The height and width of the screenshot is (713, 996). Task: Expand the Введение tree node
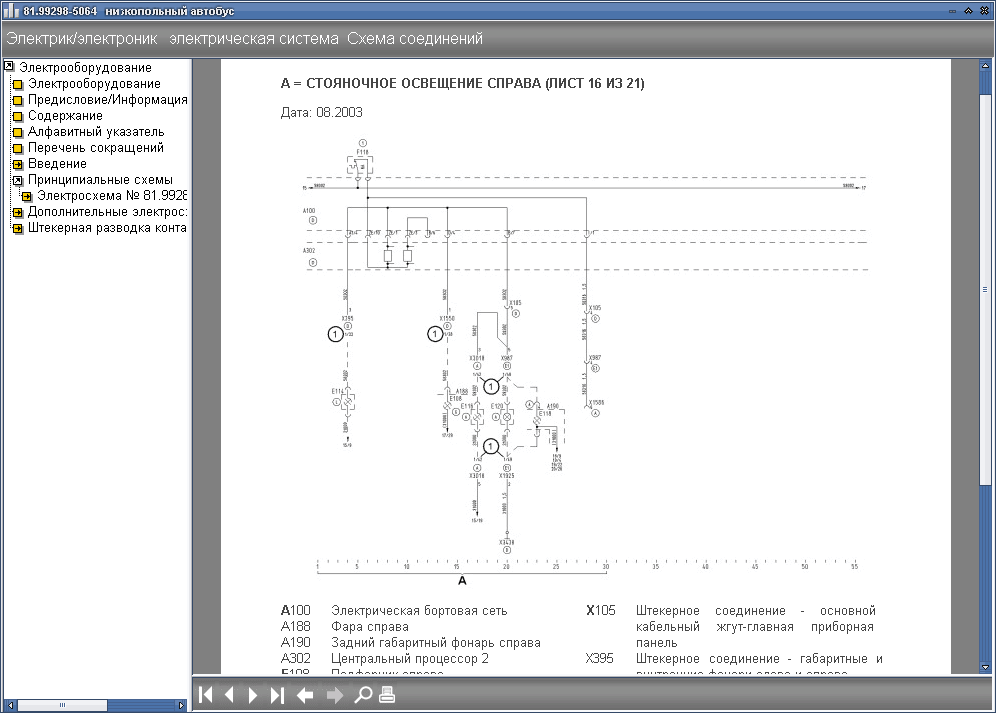tap(18, 164)
